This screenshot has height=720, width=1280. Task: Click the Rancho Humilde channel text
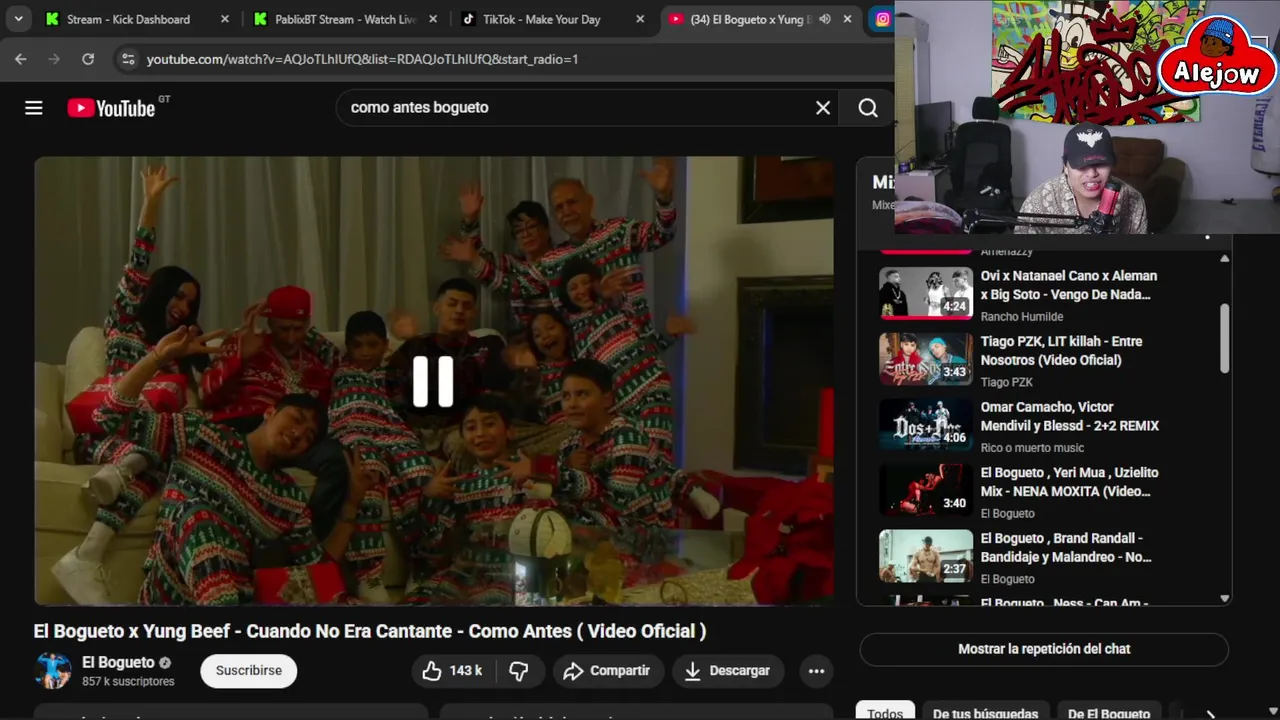point(1021,317)
